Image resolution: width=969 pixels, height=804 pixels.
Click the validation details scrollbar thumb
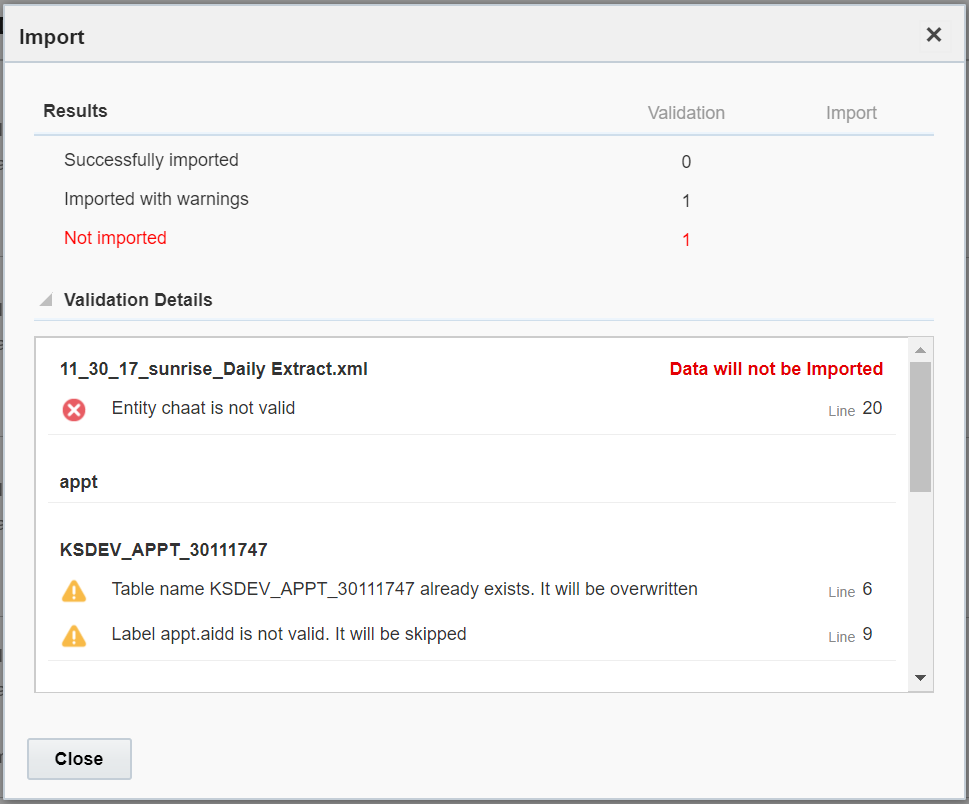pyautogui.click(x=920, y=425)
